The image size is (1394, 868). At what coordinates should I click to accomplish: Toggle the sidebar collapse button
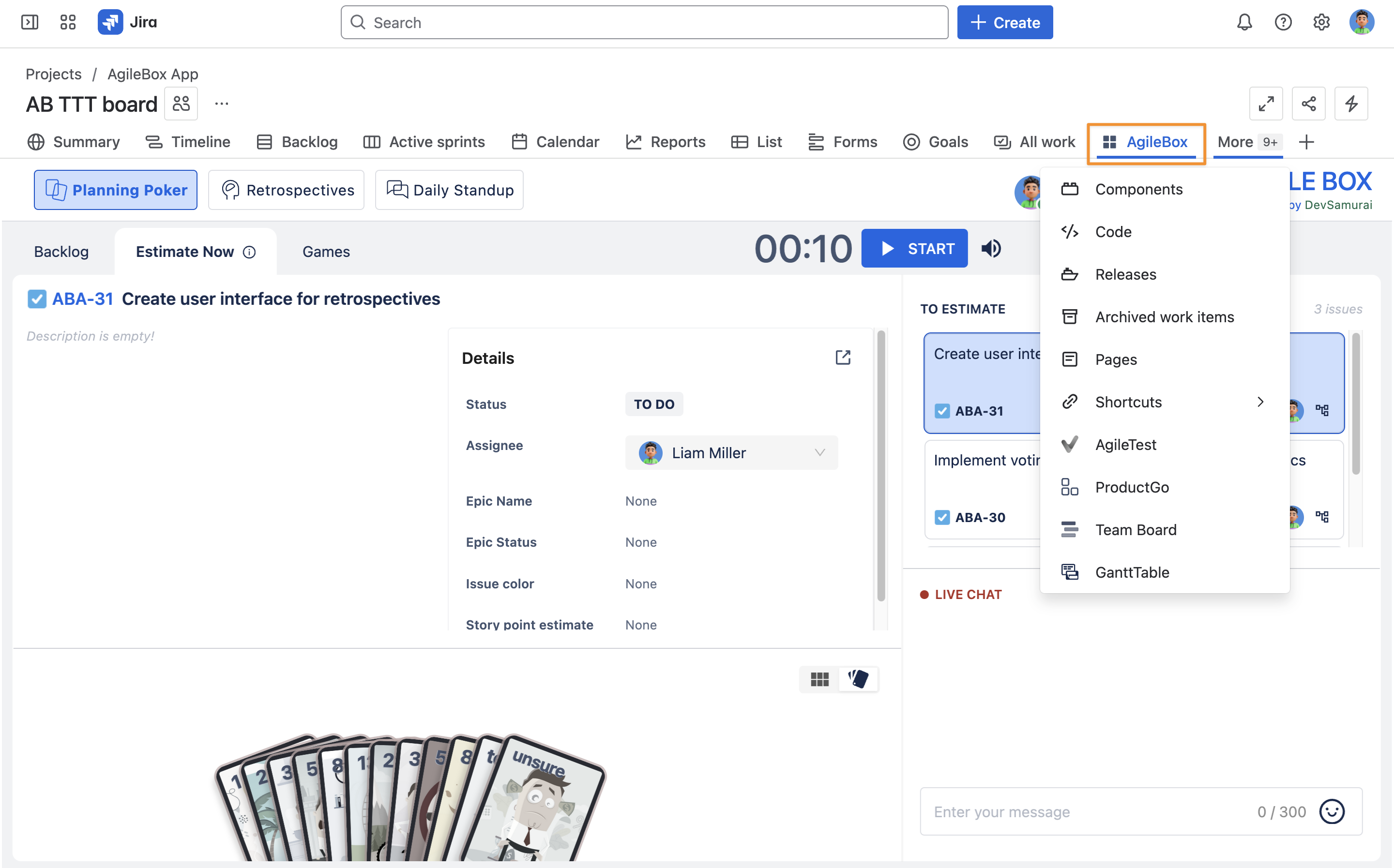[29, 22]
